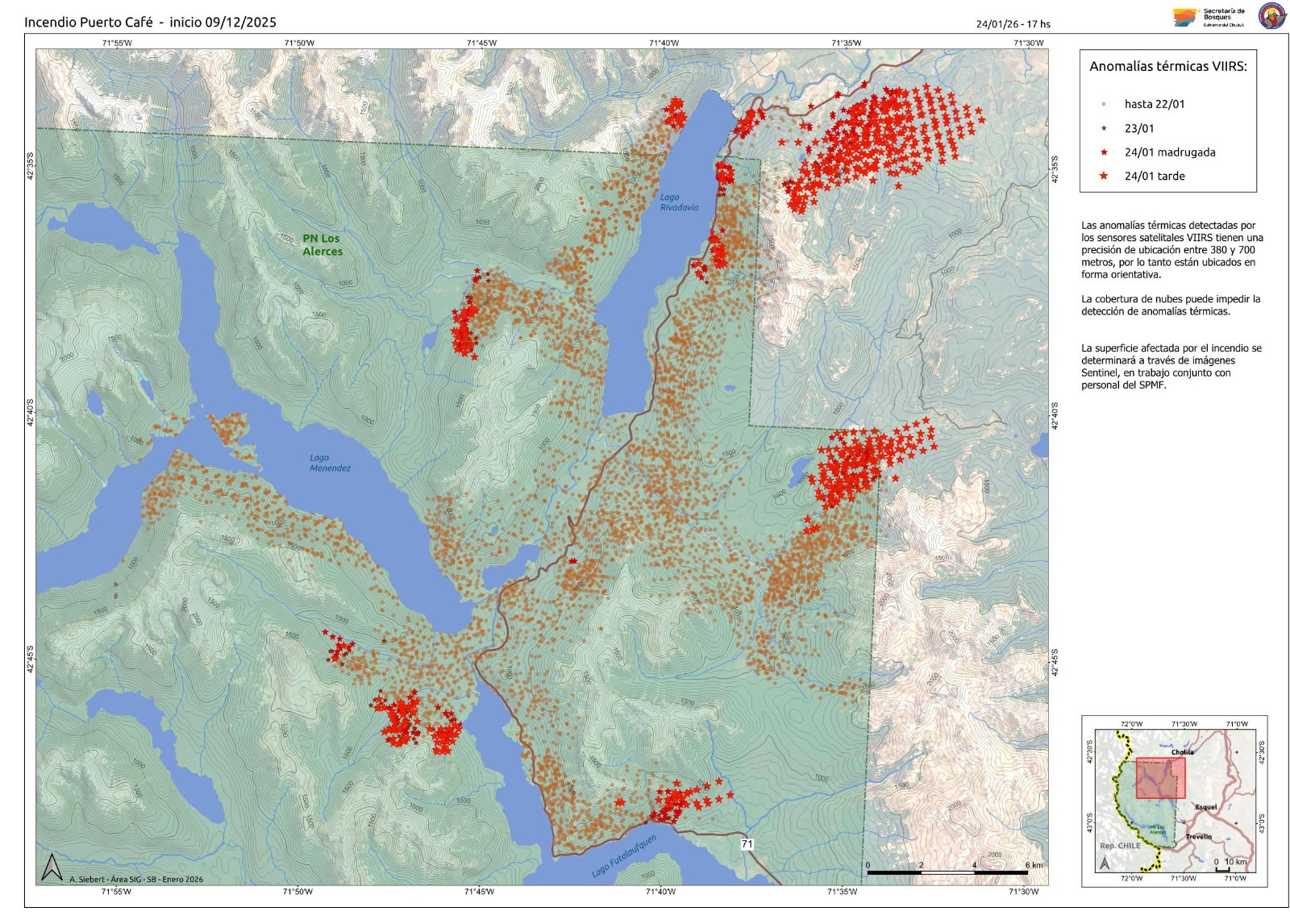
Task: Click the Route 71 road shield
Action: [x=747, y=844]
